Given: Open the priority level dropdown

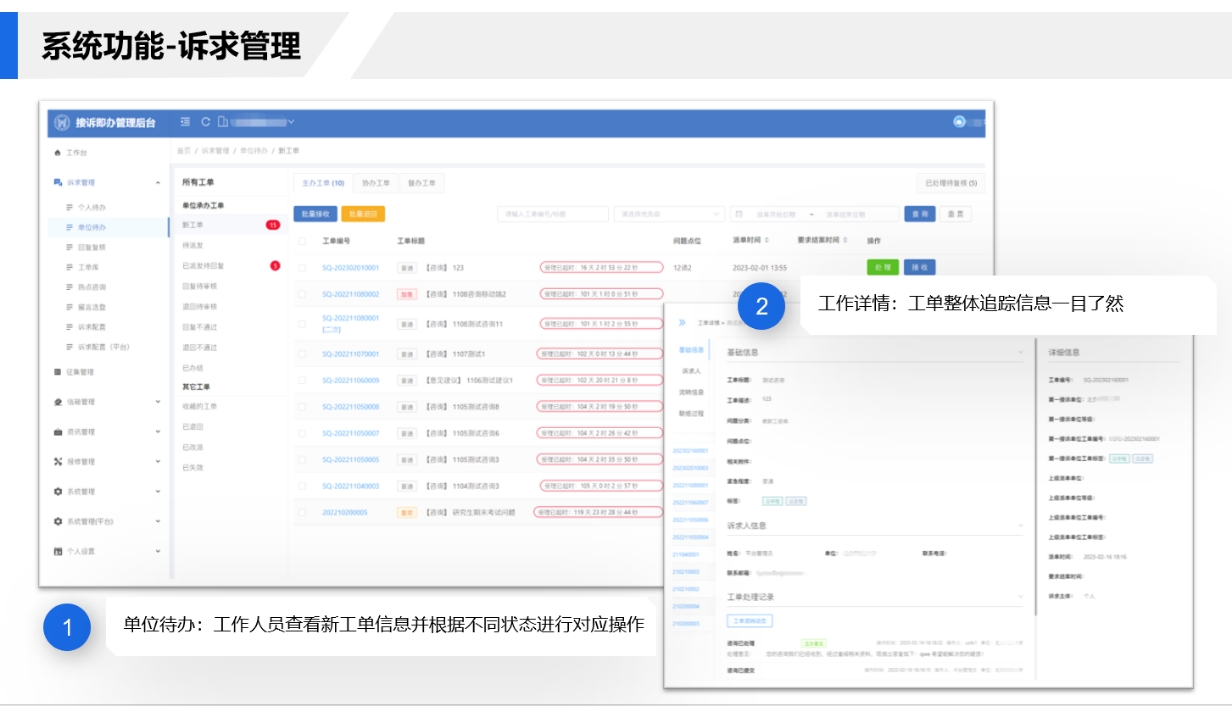Looking at the screenshot, I should pos(670,214).
